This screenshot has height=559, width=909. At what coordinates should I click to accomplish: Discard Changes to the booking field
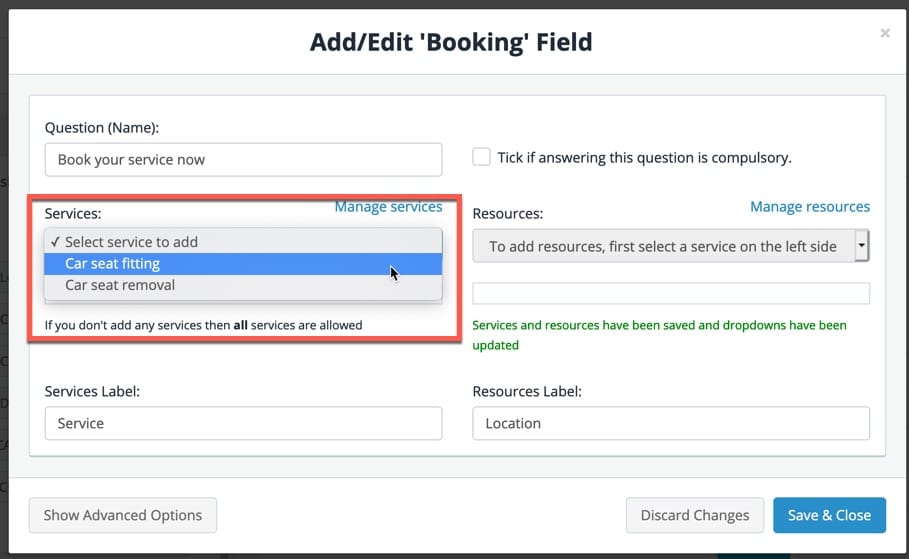coord(695,515)
